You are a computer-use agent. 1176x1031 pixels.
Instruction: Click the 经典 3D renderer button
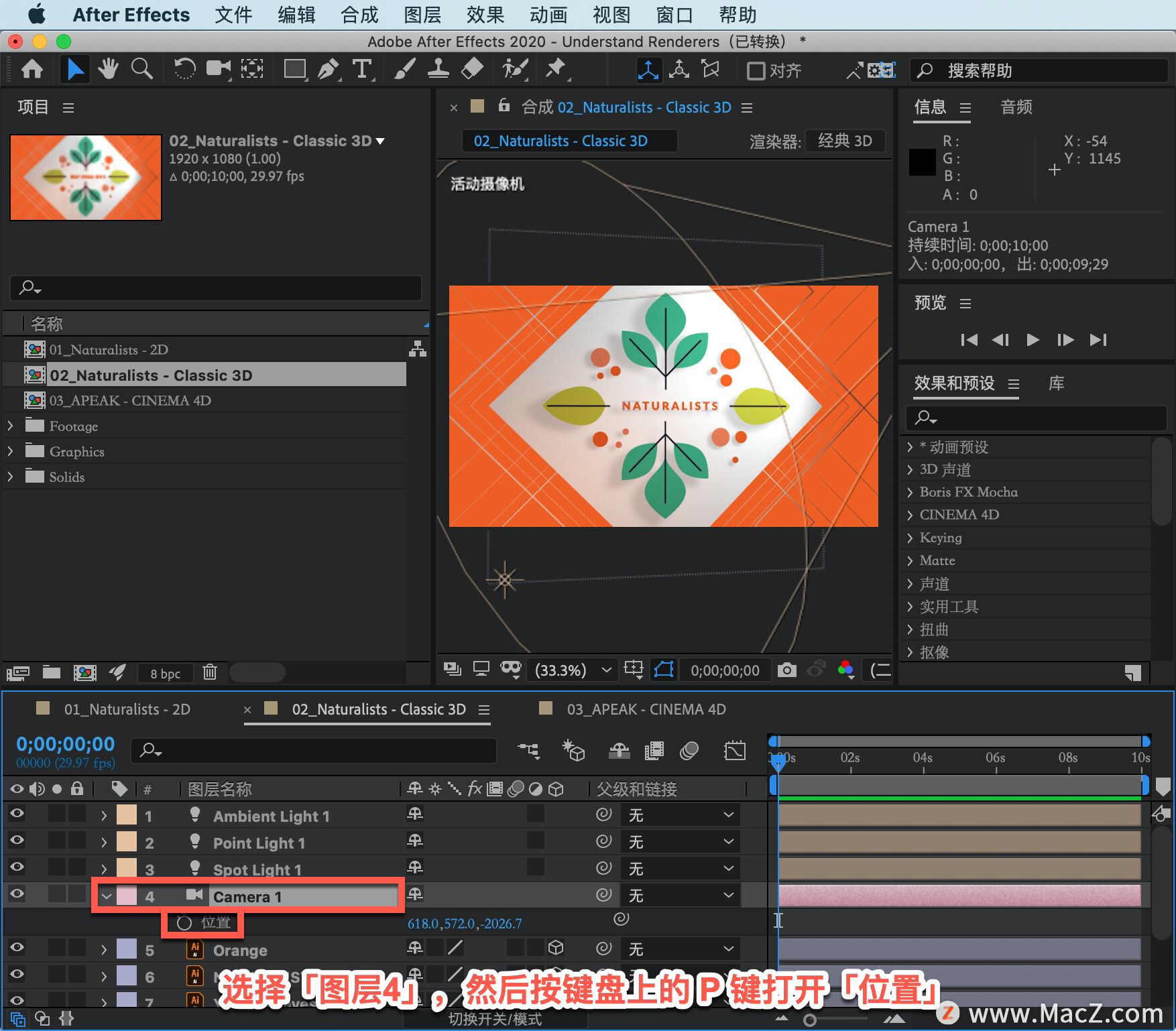pyautogui.click(x=845, y=141)
